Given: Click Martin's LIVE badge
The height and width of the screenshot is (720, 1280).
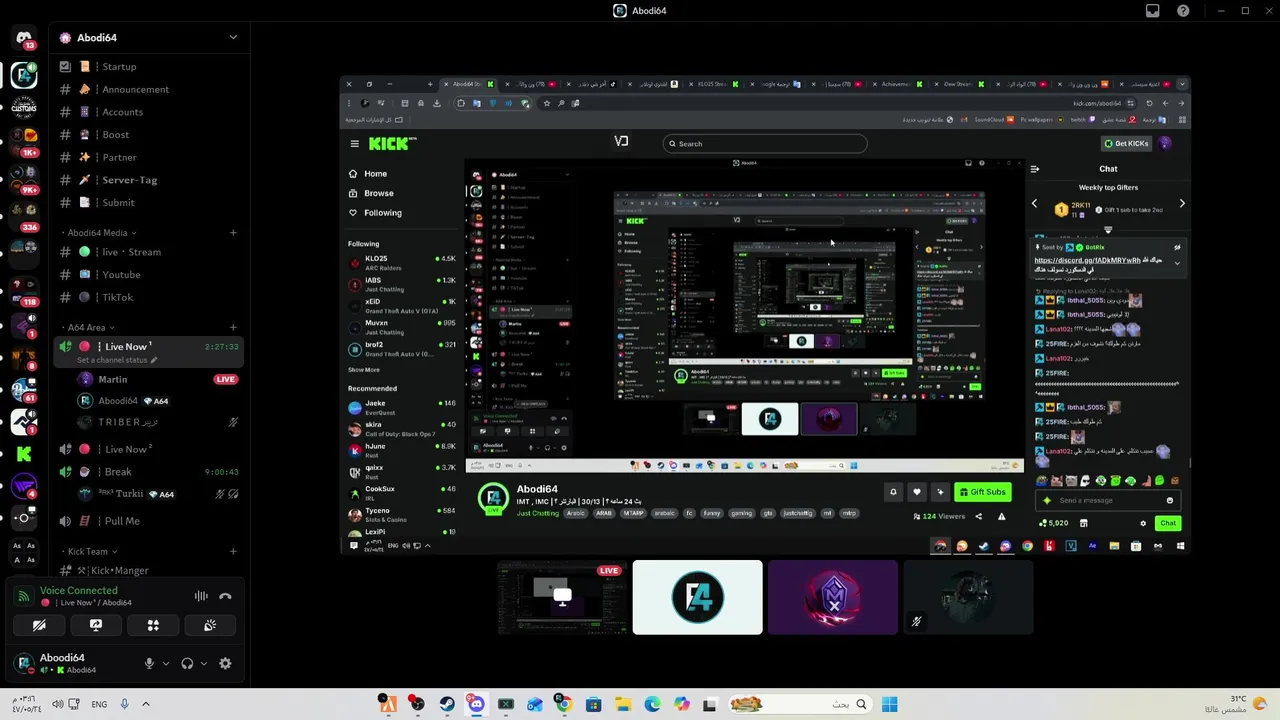Looking at the screenshot, I should 226,379.
